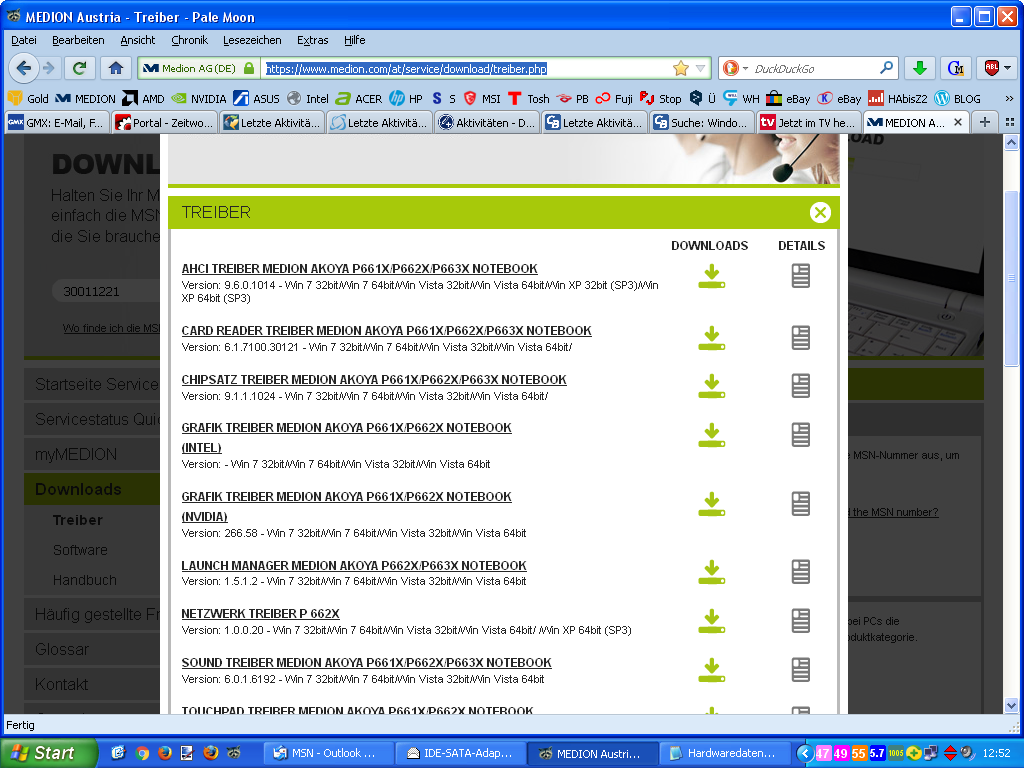
Task: Switch to the Portal - Zeitwo... tab
Action: coord(164,122)
